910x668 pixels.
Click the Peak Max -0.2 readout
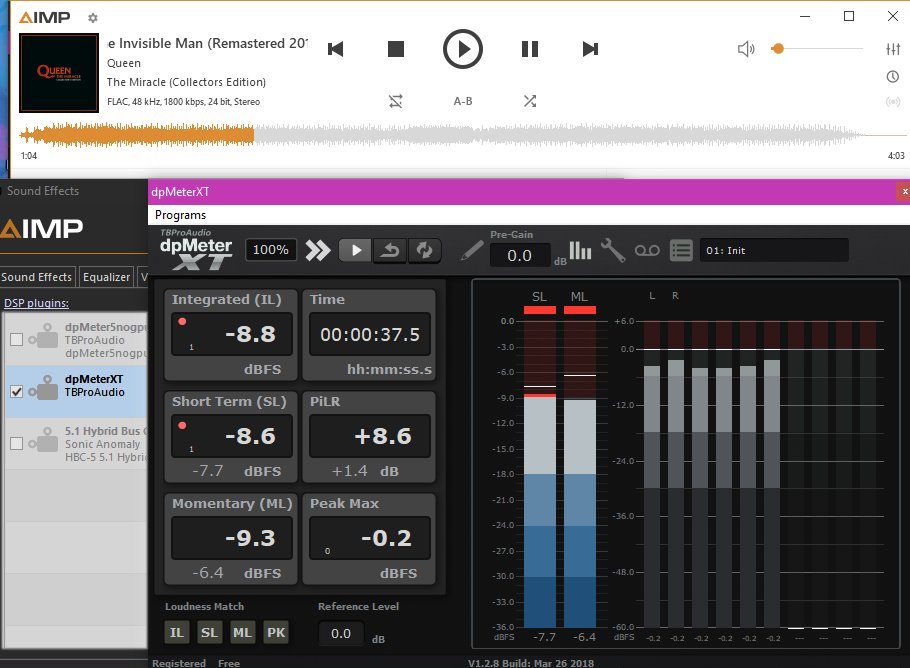pos(370,538)
